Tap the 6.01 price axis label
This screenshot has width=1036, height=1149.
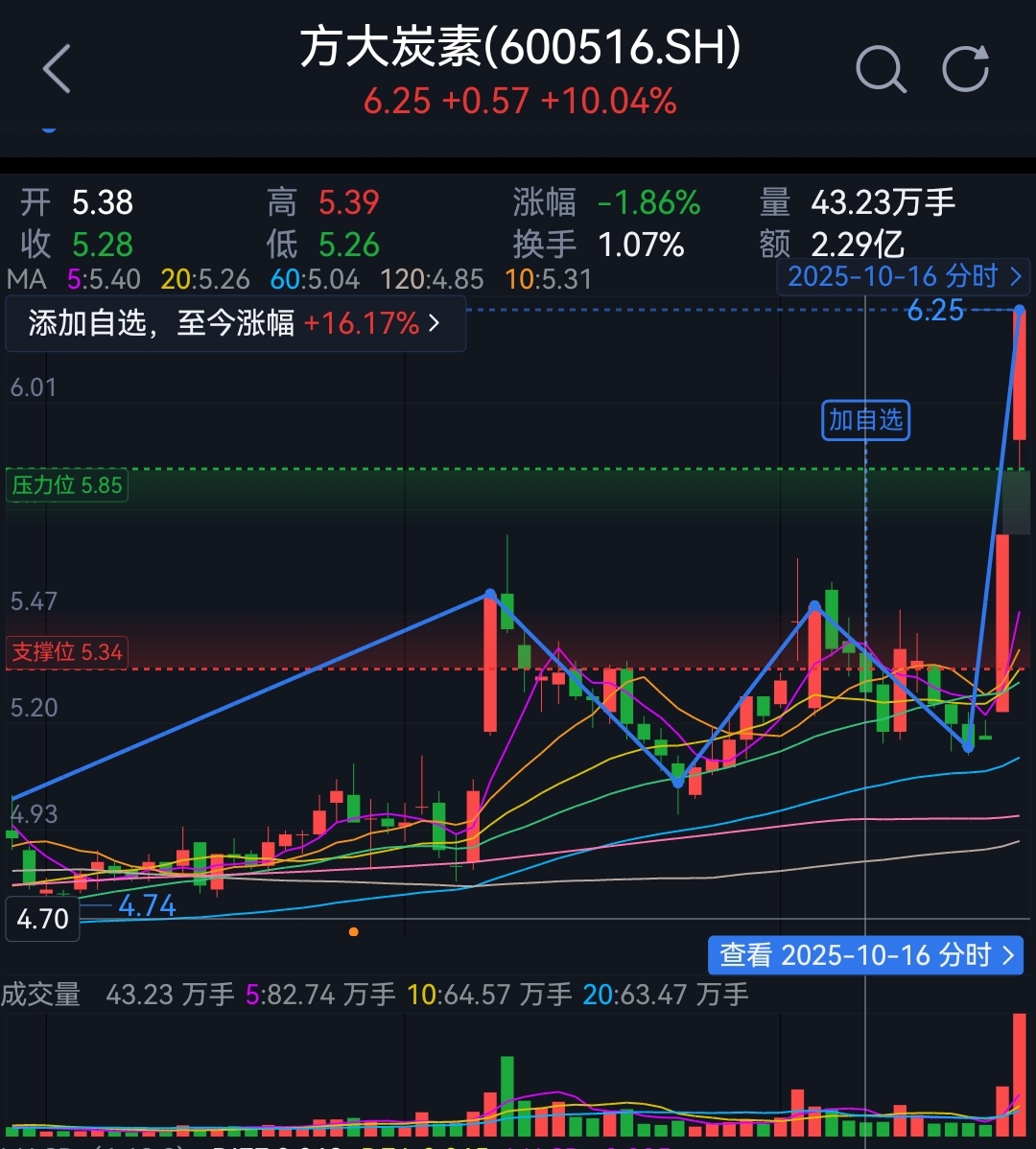[33, 387]
